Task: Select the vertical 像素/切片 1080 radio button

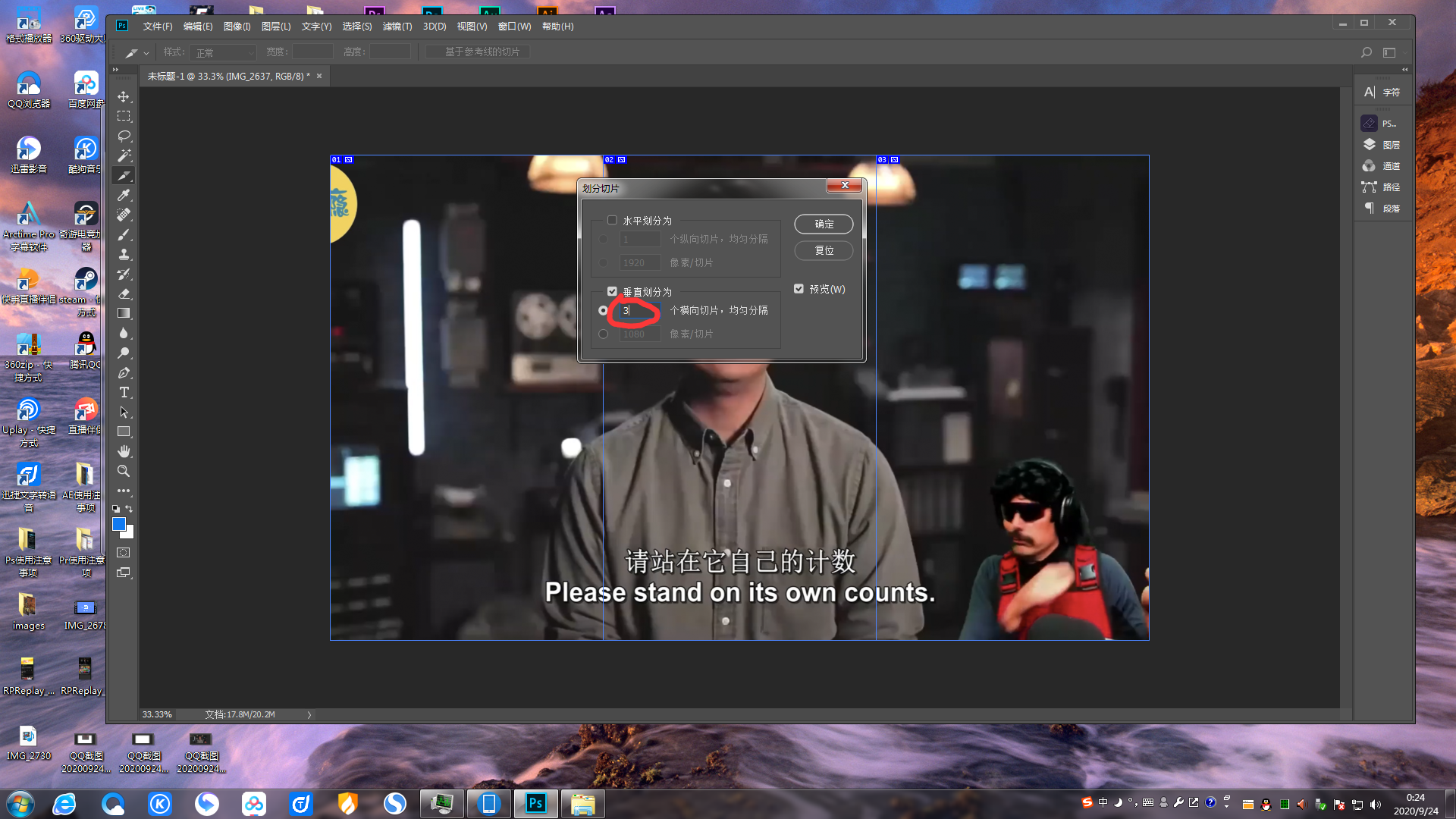Action: [603, 334]
